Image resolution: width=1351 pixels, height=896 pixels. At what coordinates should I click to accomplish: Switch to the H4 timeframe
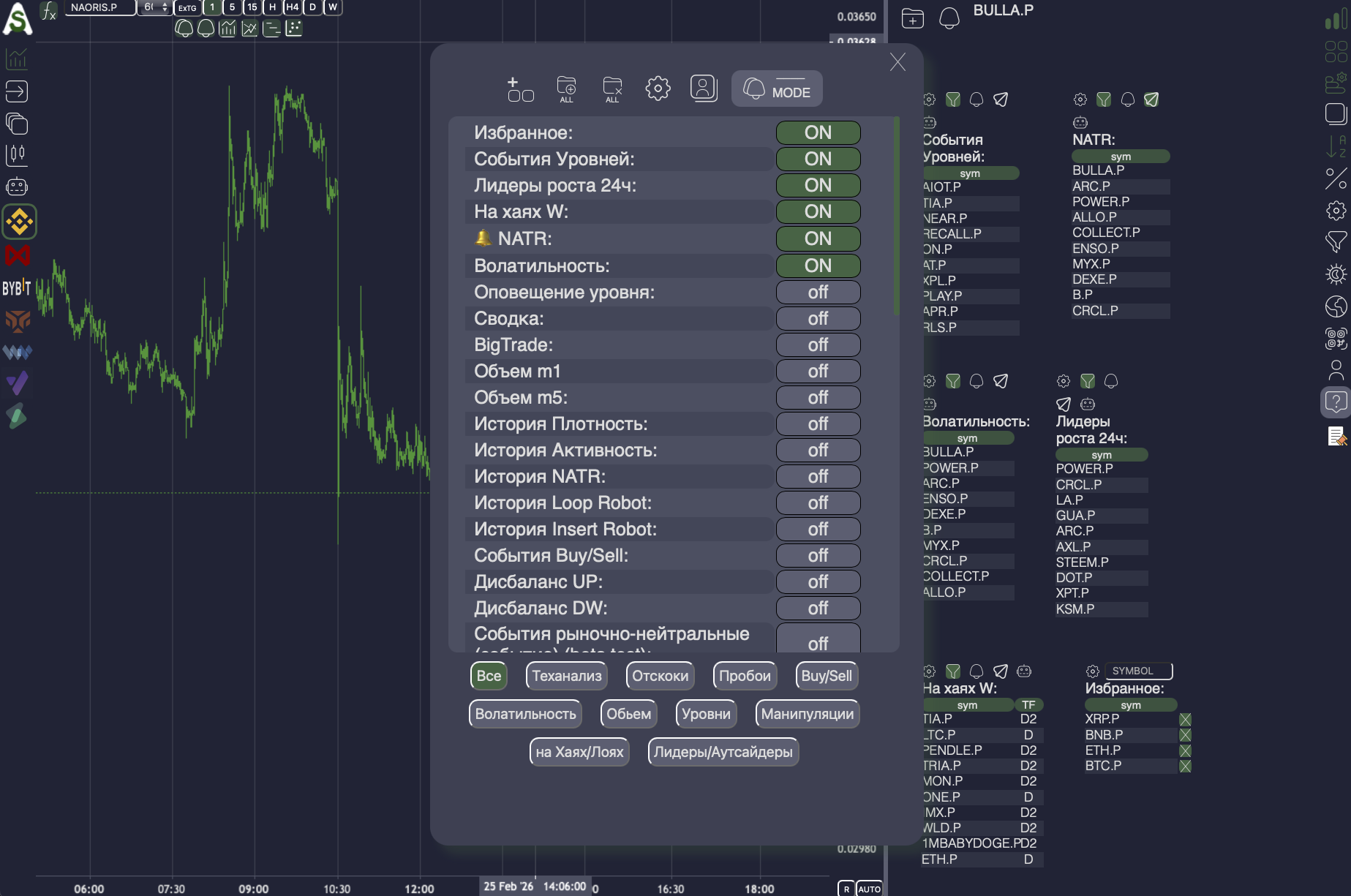pyautogui.click(x=292, y=7)
